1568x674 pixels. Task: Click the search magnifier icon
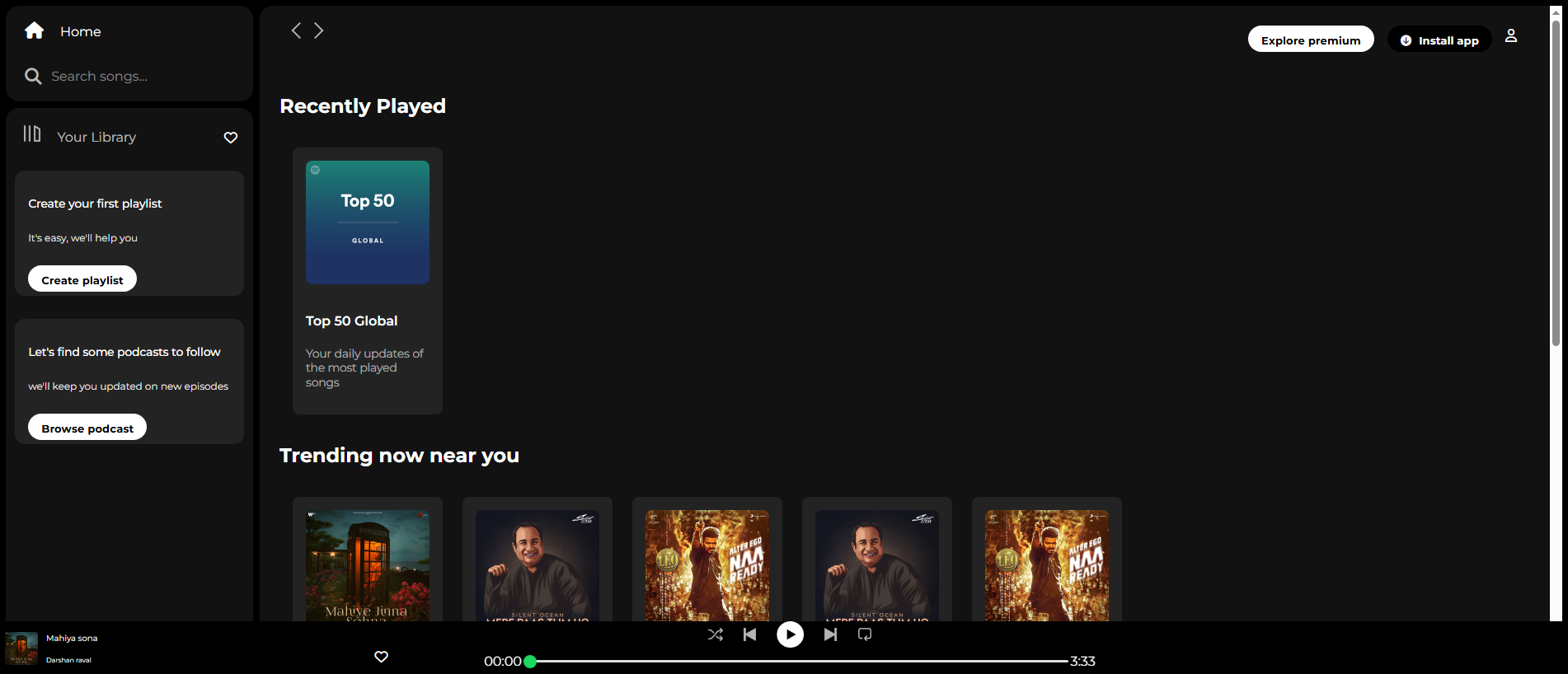click(x=33, y=76)
